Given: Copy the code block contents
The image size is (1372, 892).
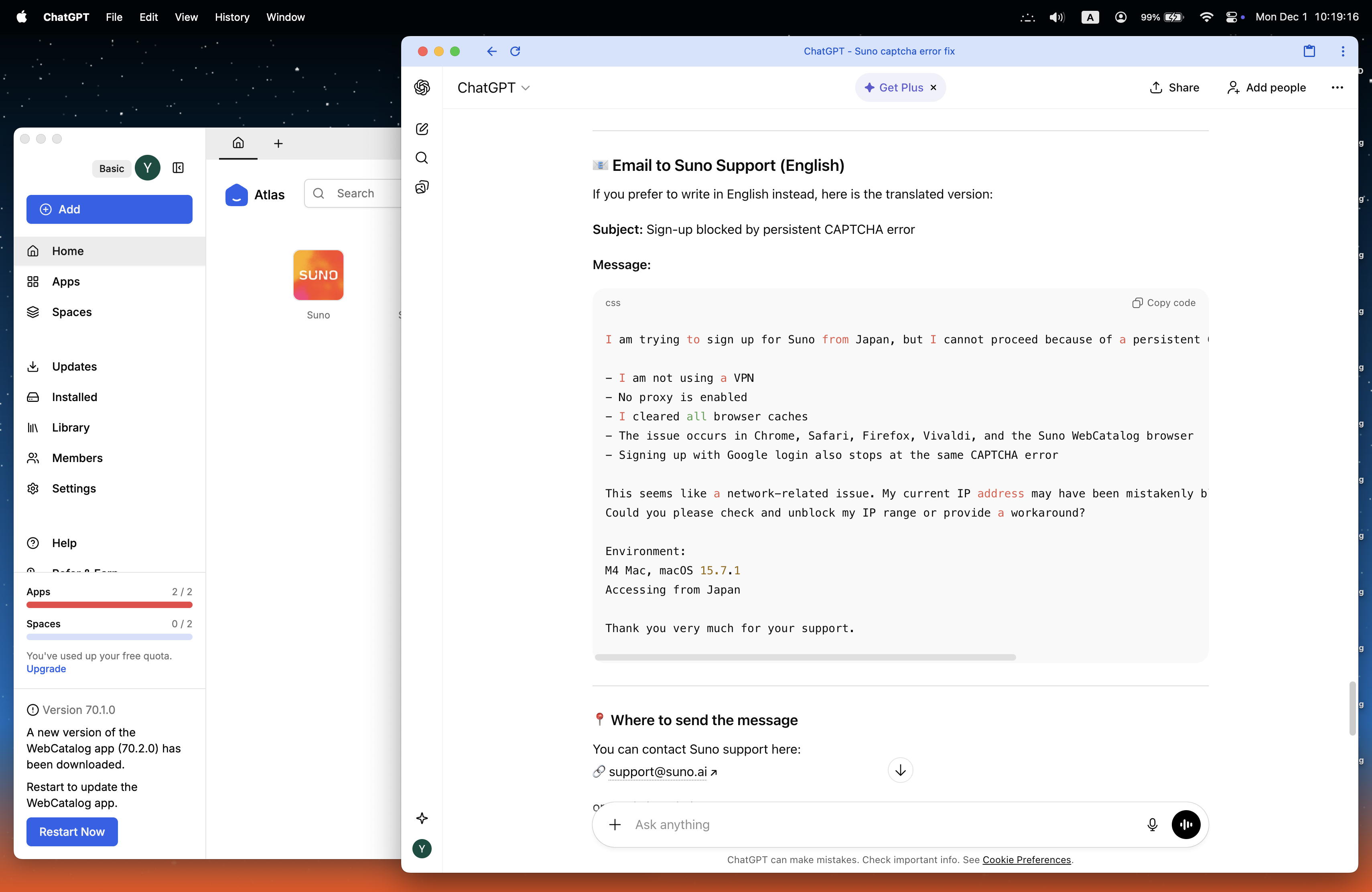Looking at the screenshot, I should (x=1163, y=303).
